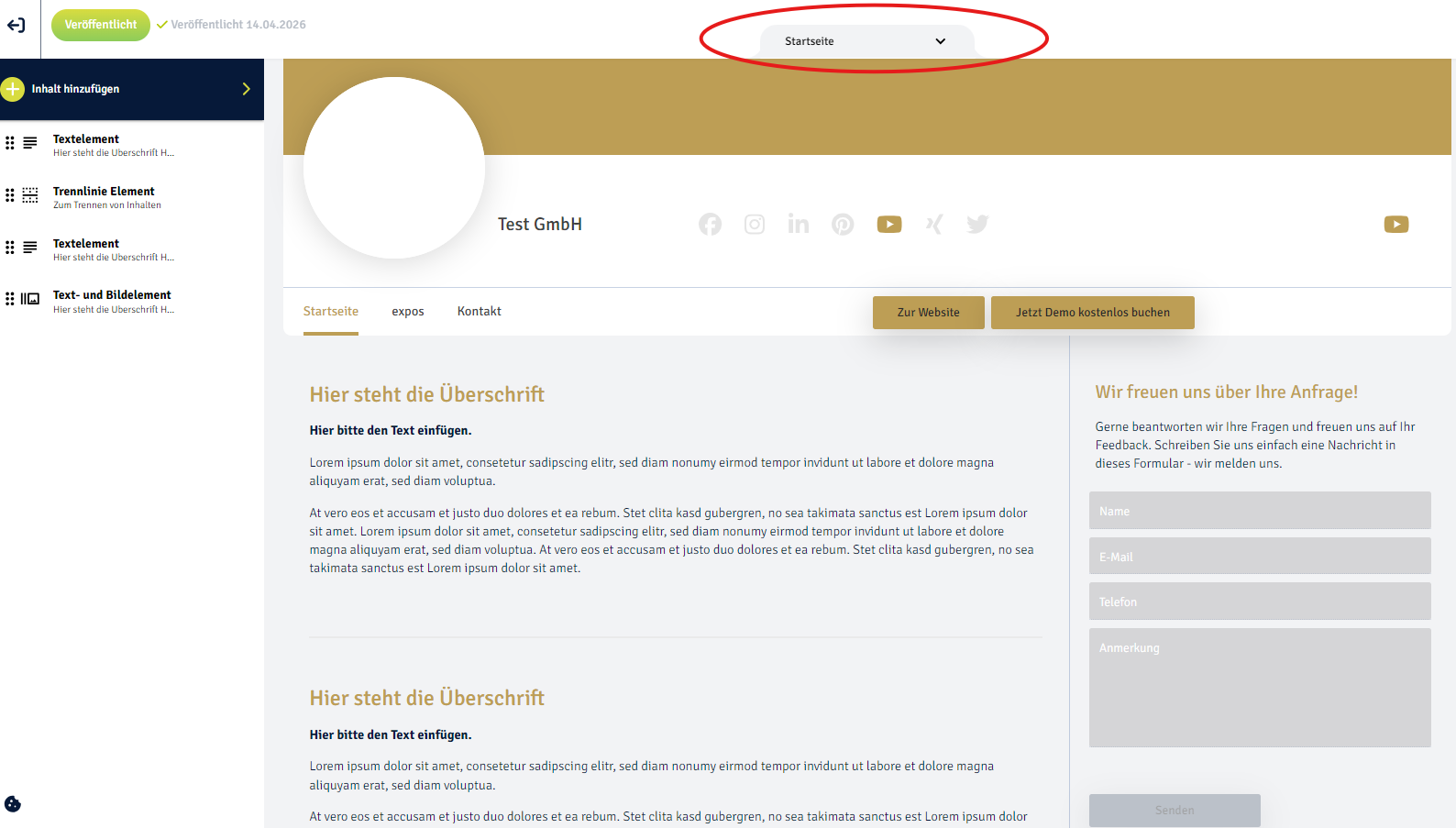Screen dimensions: 1456x828
Task: Click Jetzt Demo kostenlos buchen button
Action: [x=1093, y=313]
